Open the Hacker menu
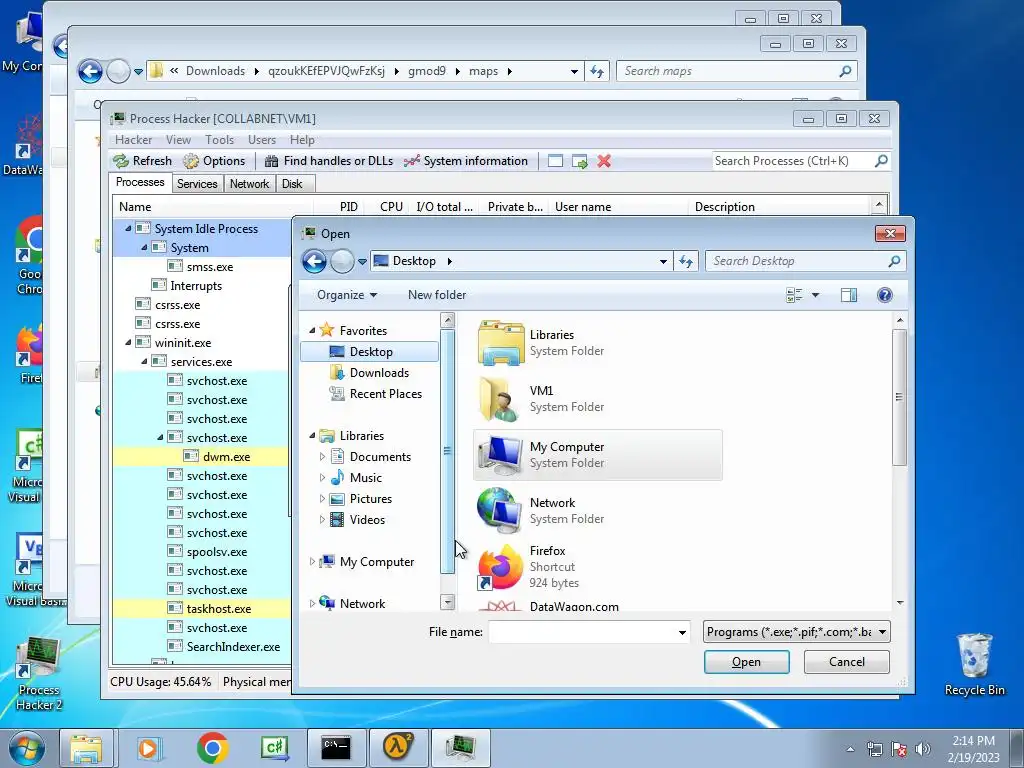Viewport: 1024px width, 768px height. 133,140
